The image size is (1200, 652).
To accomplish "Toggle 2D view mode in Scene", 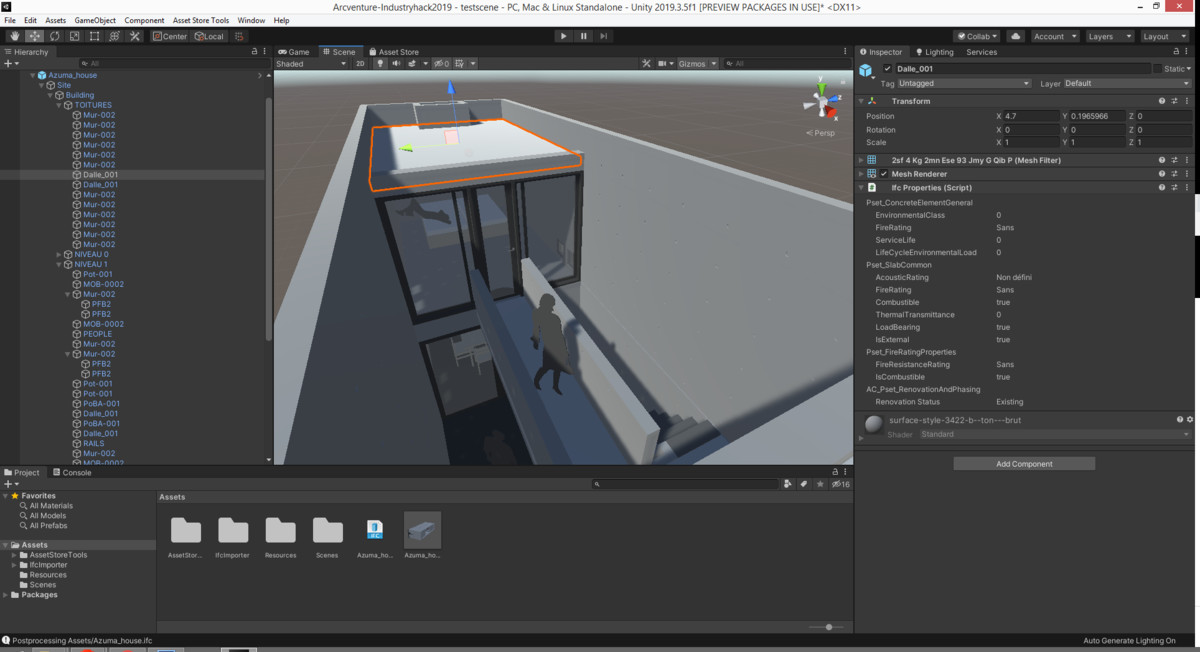I will [361, 64].
